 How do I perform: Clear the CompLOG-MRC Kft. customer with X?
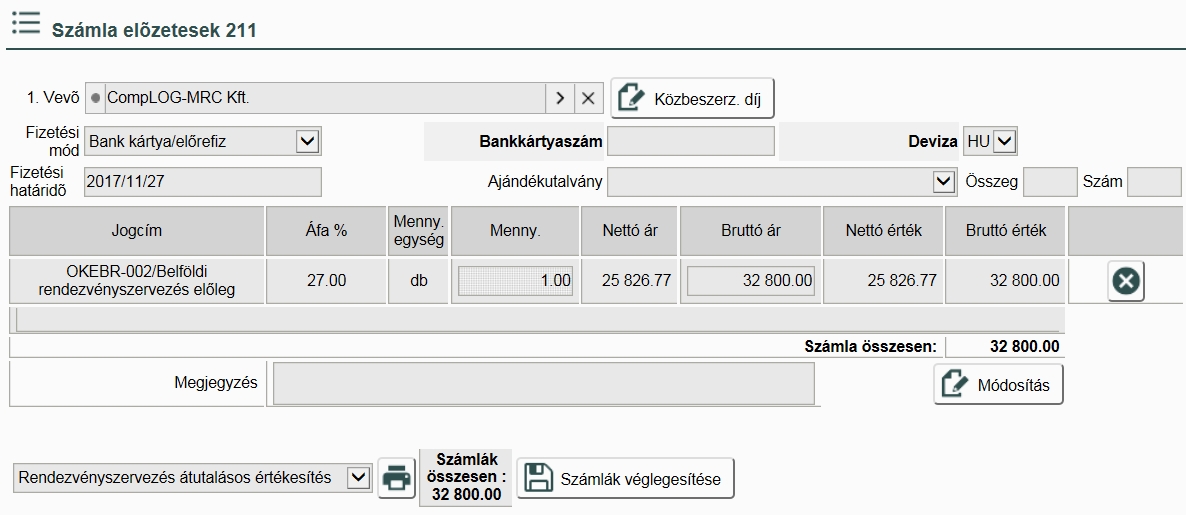[x=588, y=98]
